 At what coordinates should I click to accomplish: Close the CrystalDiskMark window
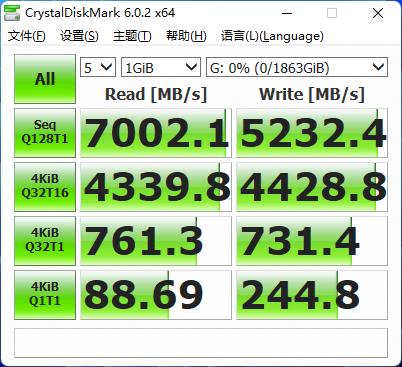(x=378, y=13)
